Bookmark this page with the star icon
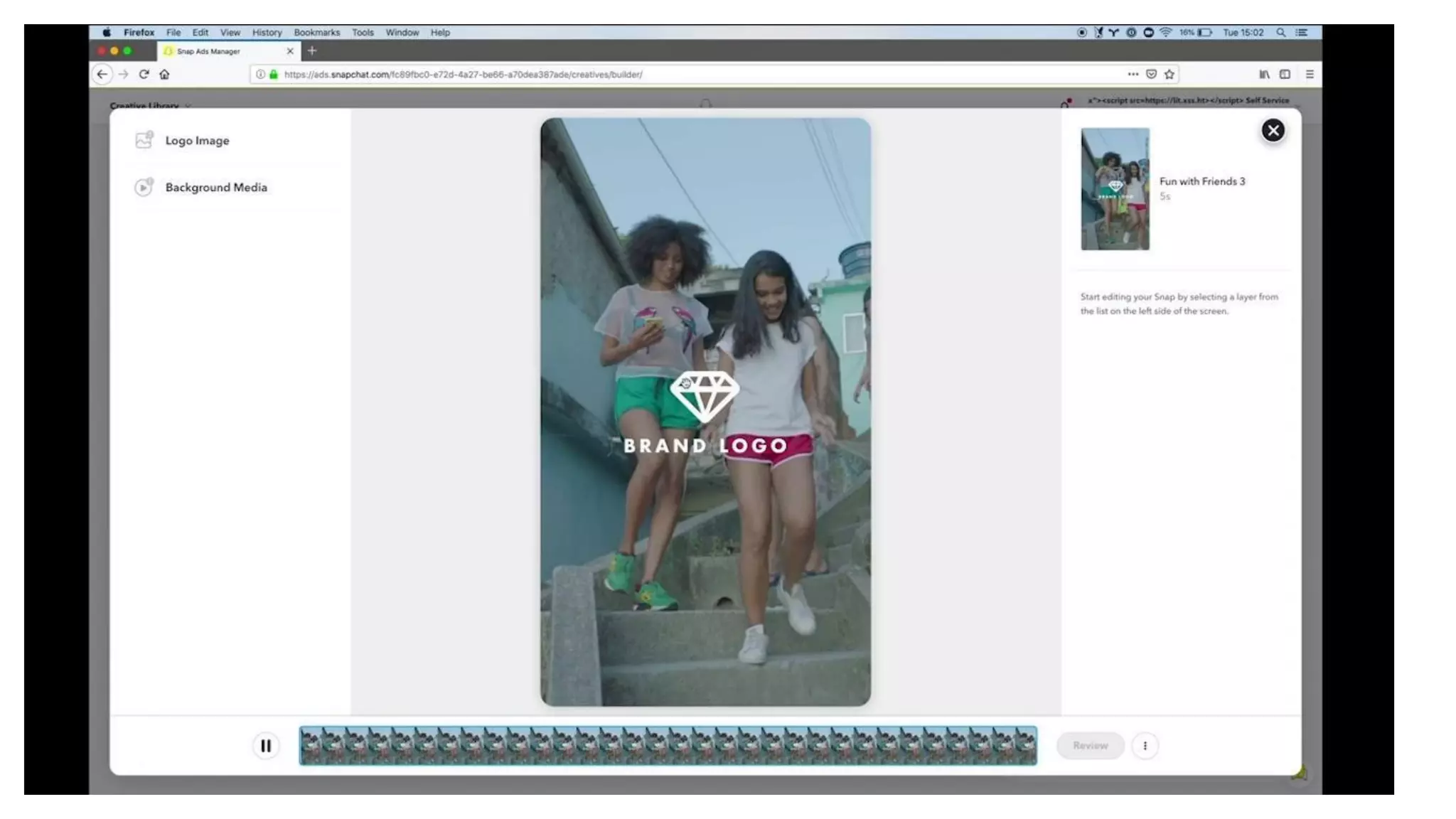Screen dimensions: 1456x819 click(1169, 75)
